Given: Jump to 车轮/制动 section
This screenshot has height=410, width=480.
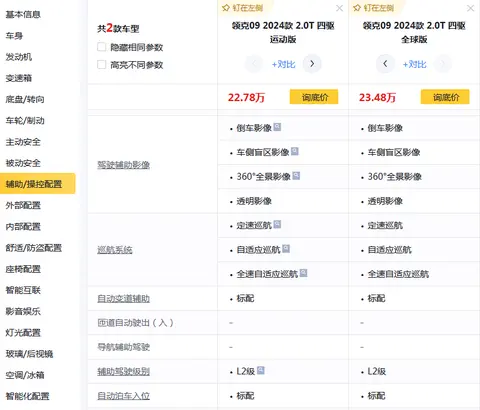Looking at the screenshot, I should [x=25, y=120].
